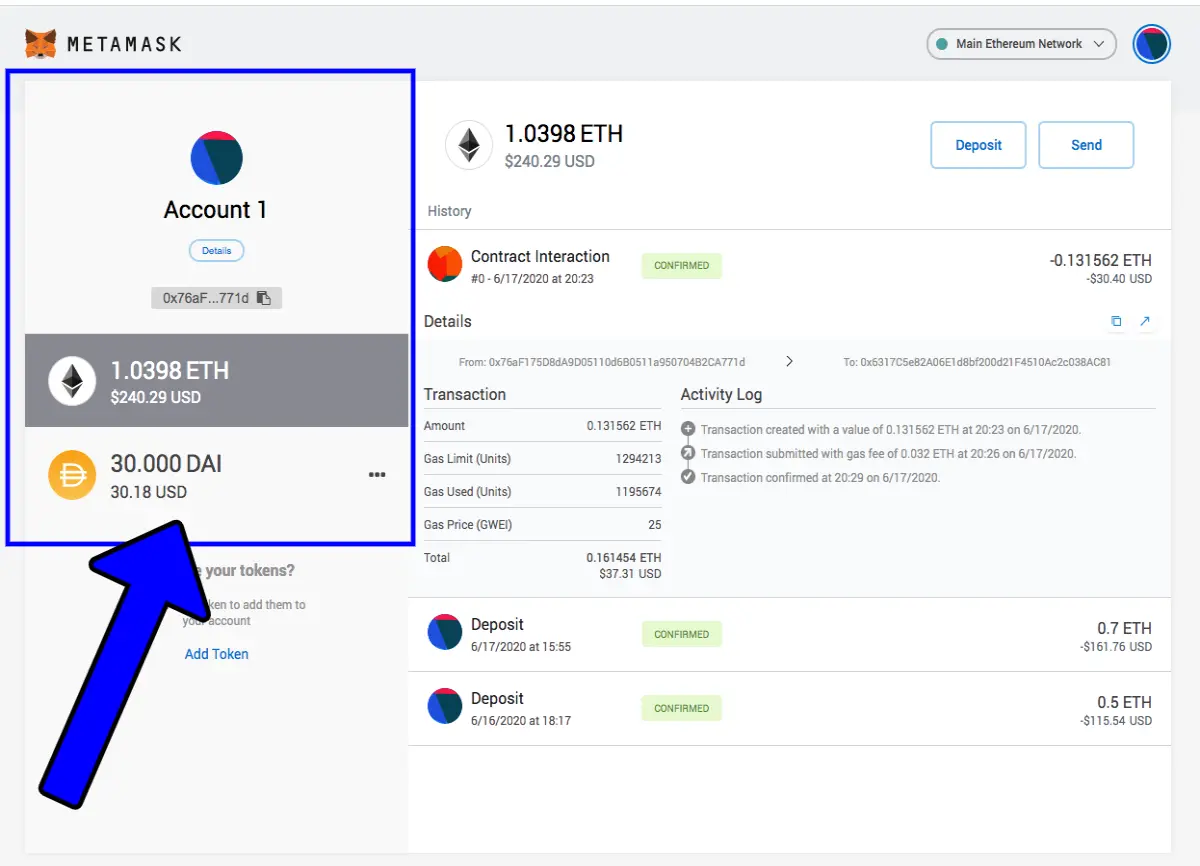1200x866 pixels.
Task: Click the -0.131562 ETH transaction amount
Action: click(1100, 260)
